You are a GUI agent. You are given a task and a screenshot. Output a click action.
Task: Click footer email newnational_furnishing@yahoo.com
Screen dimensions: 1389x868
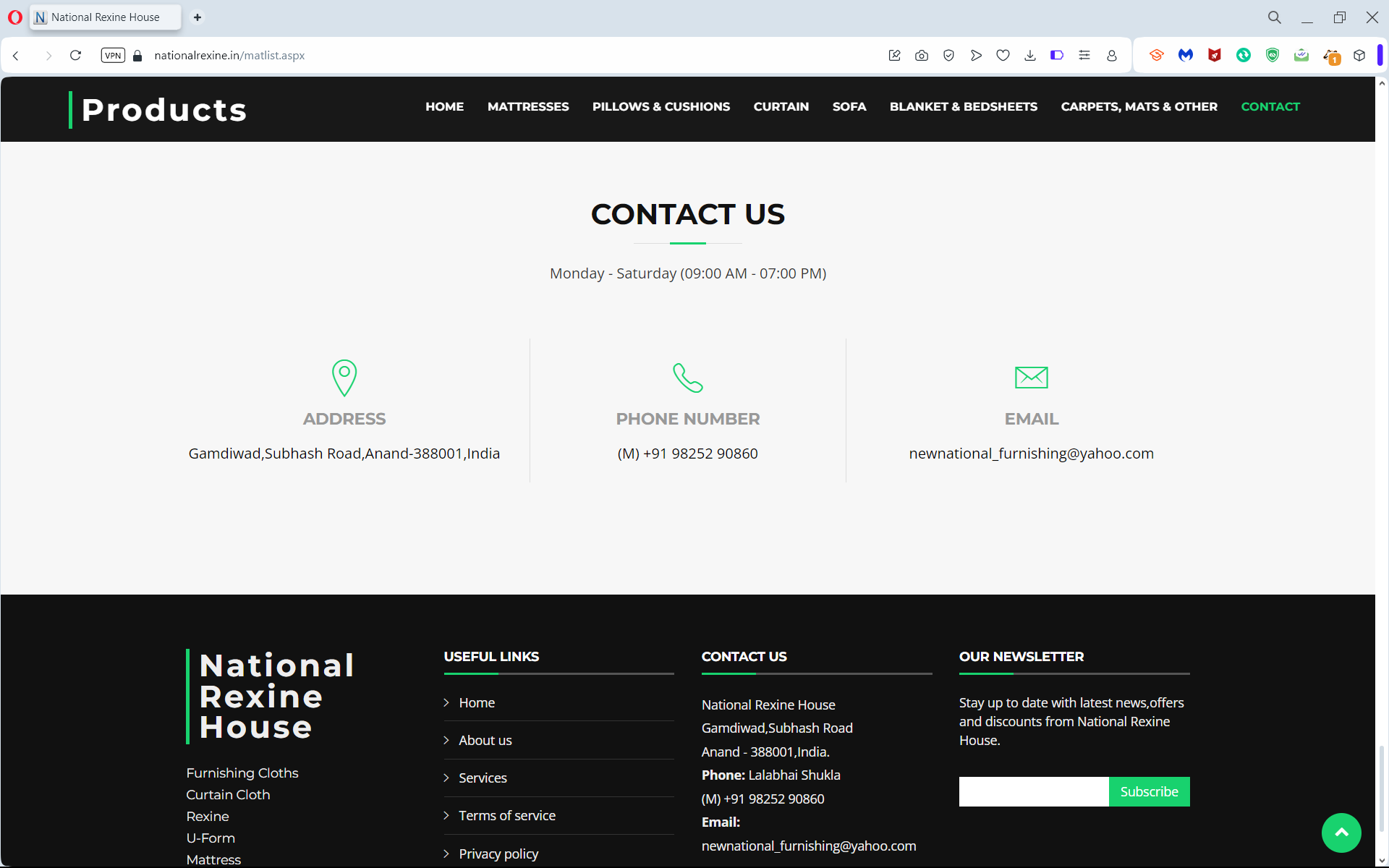[809, 846]
